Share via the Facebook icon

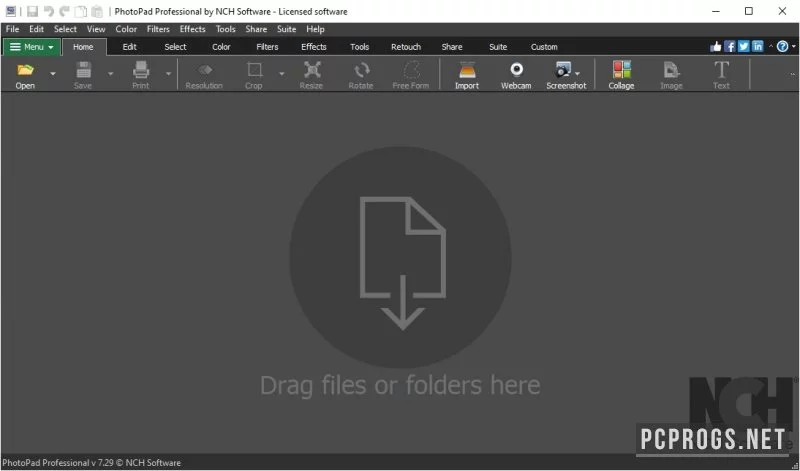coord(730,46)
